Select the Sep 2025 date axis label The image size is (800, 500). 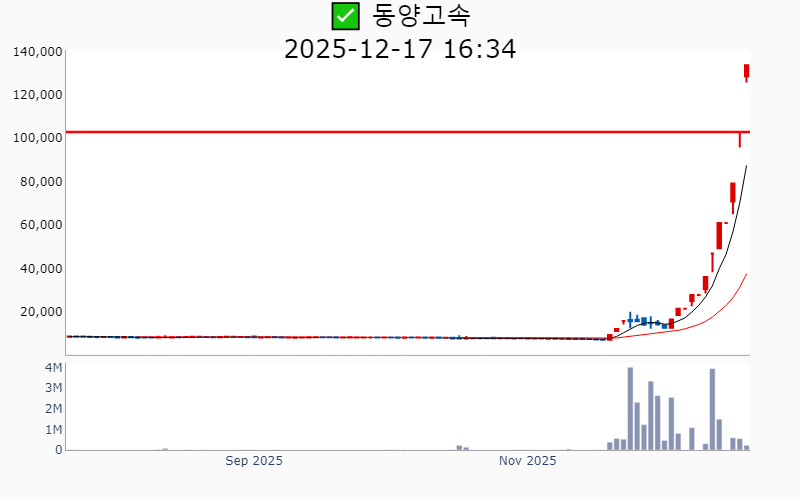[x=254, y=461]
